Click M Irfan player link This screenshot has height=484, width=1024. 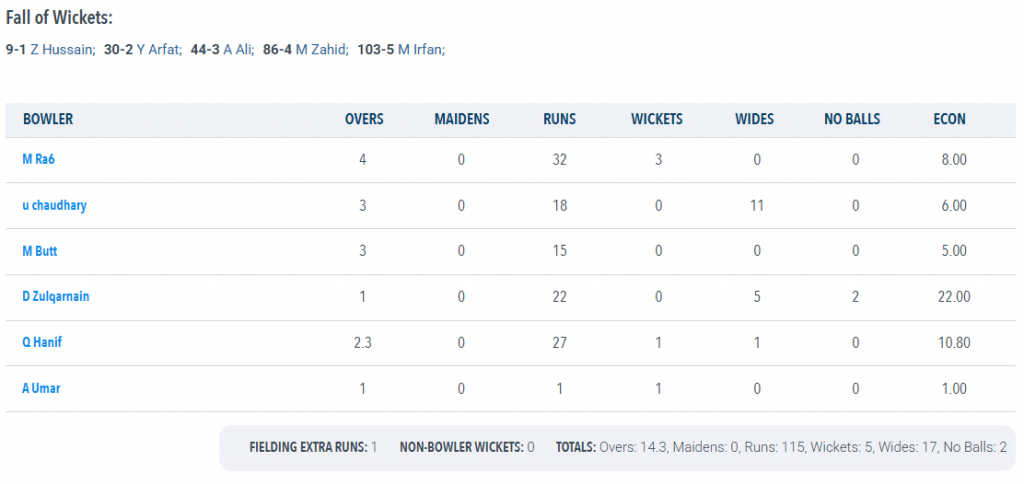point(421,50)
